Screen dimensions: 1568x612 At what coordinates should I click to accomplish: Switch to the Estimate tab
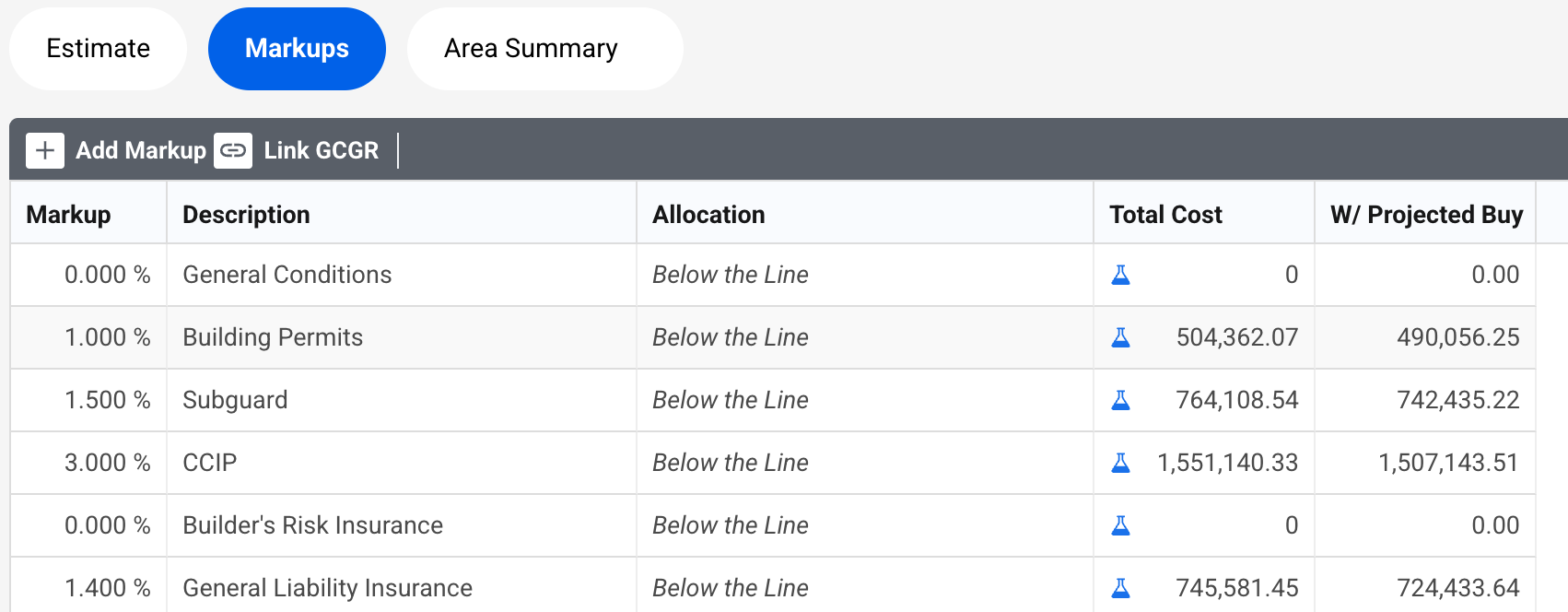[98, 49]
